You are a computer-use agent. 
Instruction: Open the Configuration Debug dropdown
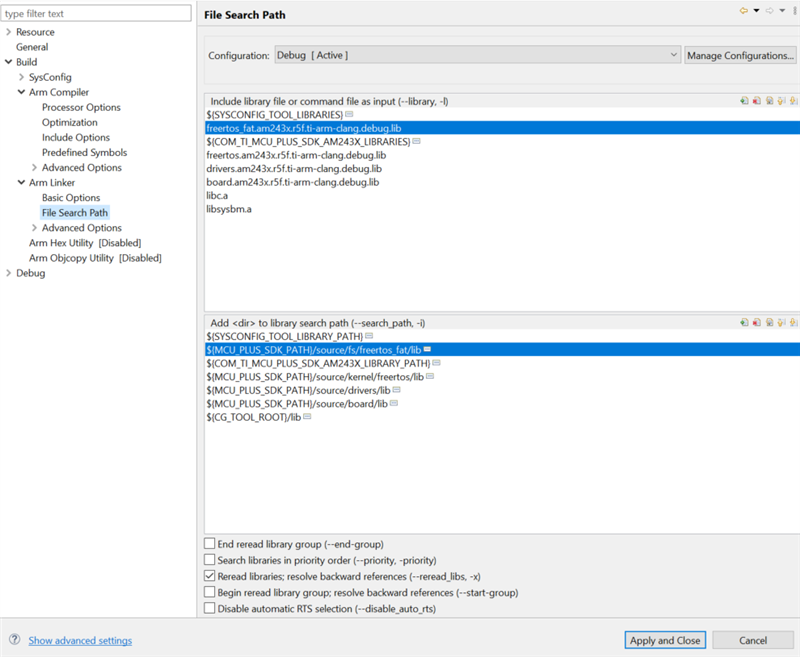click(478, 55)
